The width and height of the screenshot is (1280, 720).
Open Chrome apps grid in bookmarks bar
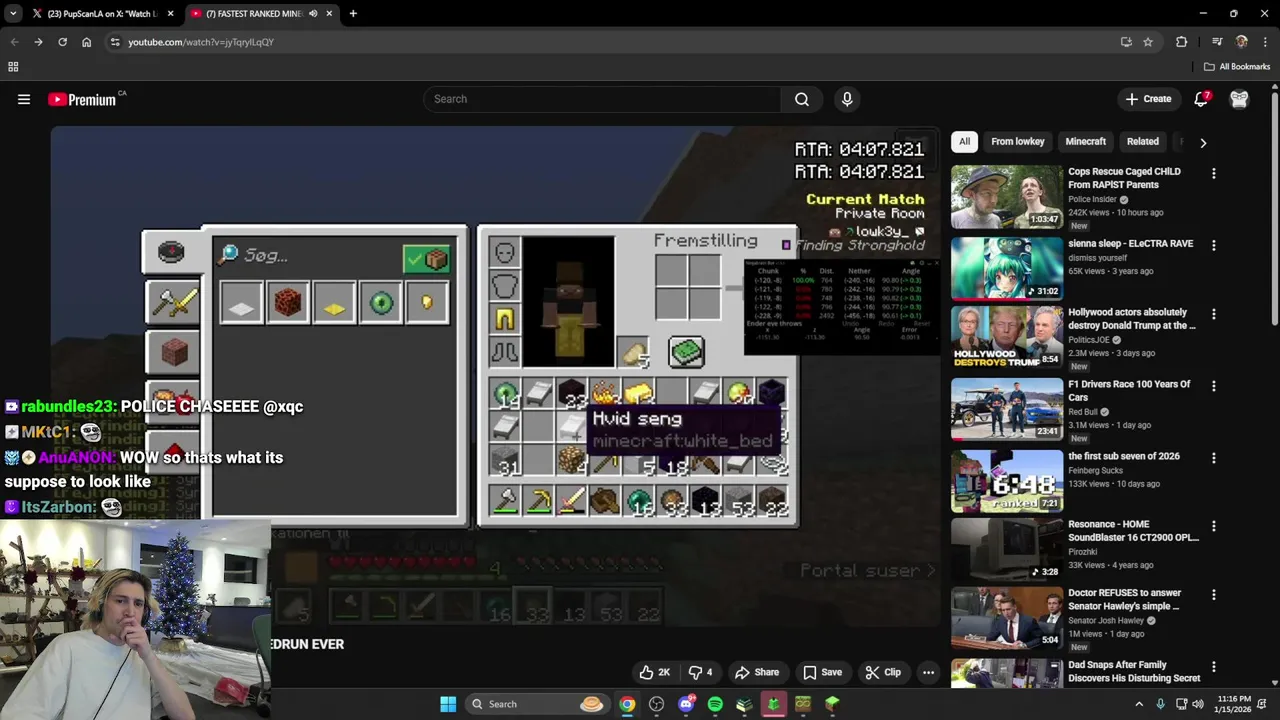[x=13, y=67]
